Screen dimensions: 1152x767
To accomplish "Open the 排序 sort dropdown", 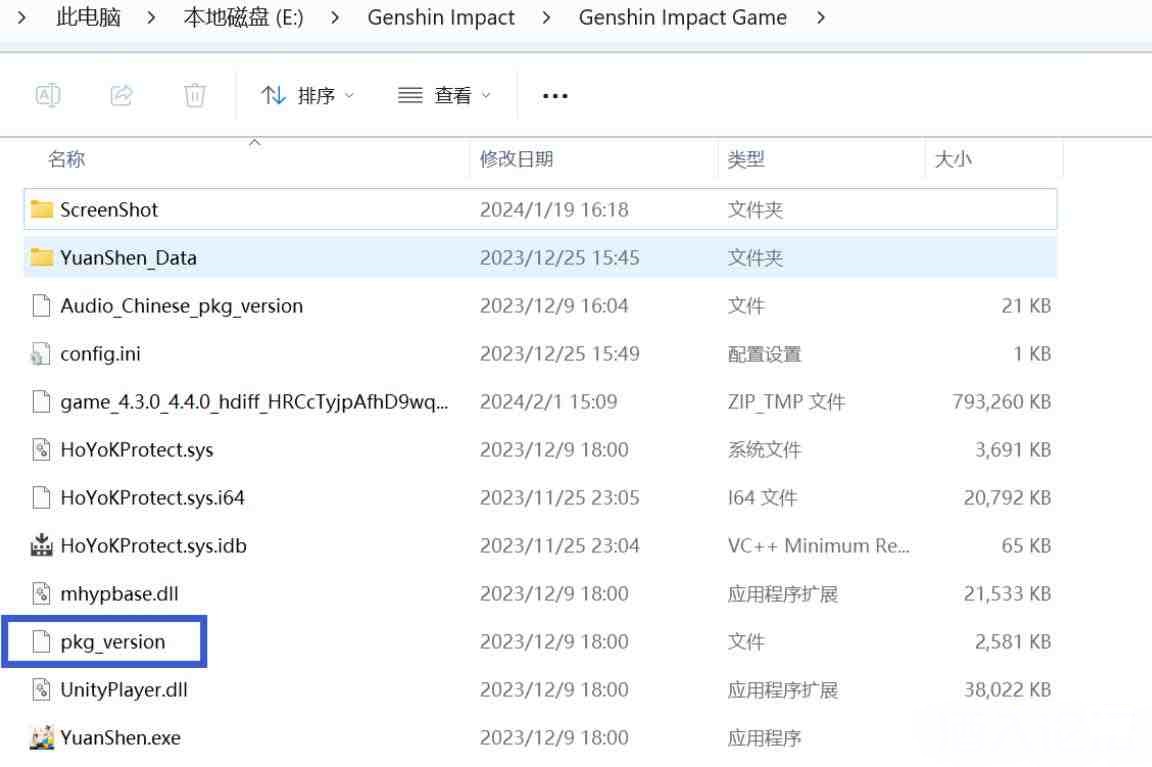I will pyautogui.click(x=307, y=96).
